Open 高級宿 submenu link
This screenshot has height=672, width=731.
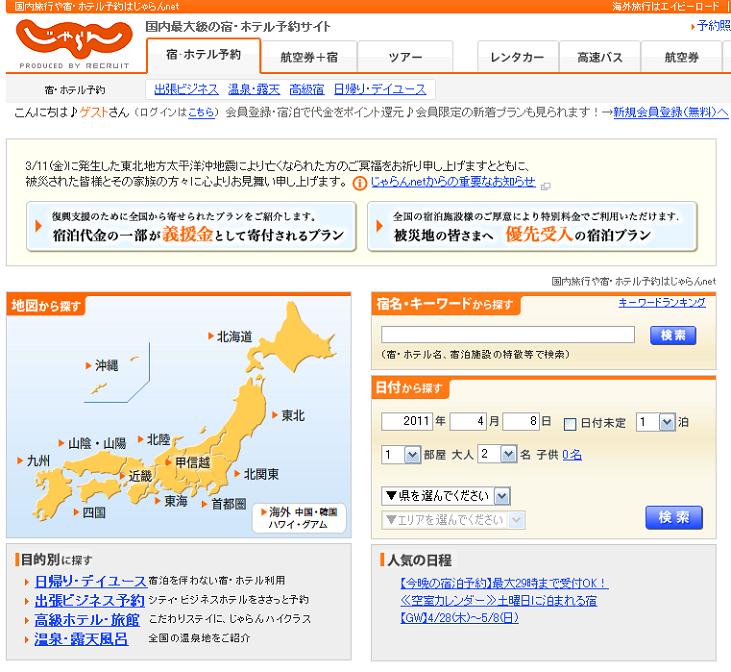(x=306, y=89)
